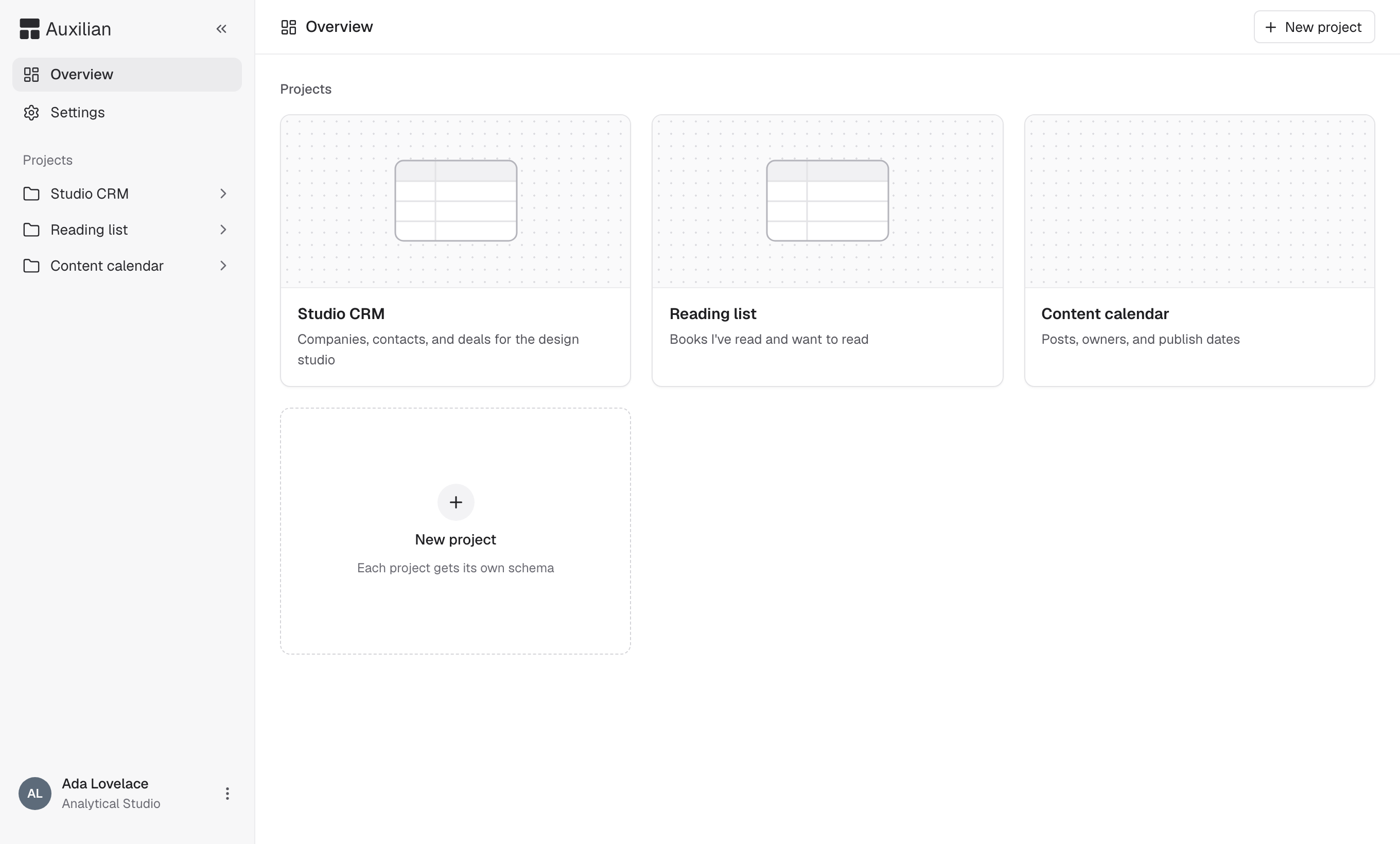This screenshot has width=1400, height=844.
Task: Click the New project card label
Action: [x=456, y=539]
